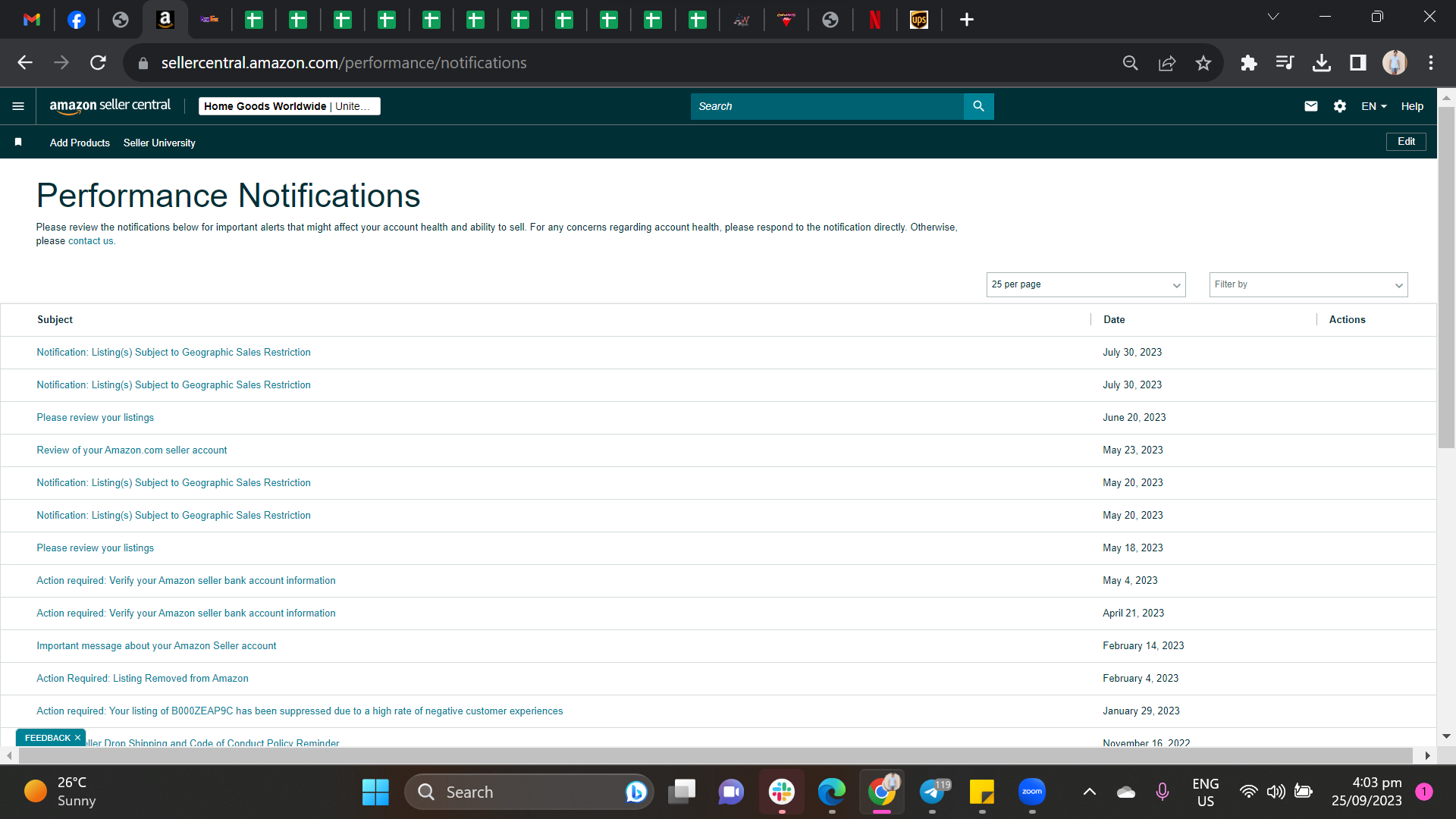1456x819 pixels.
Task: Open Sticky Notes from the taskbar
Action: 982,792
